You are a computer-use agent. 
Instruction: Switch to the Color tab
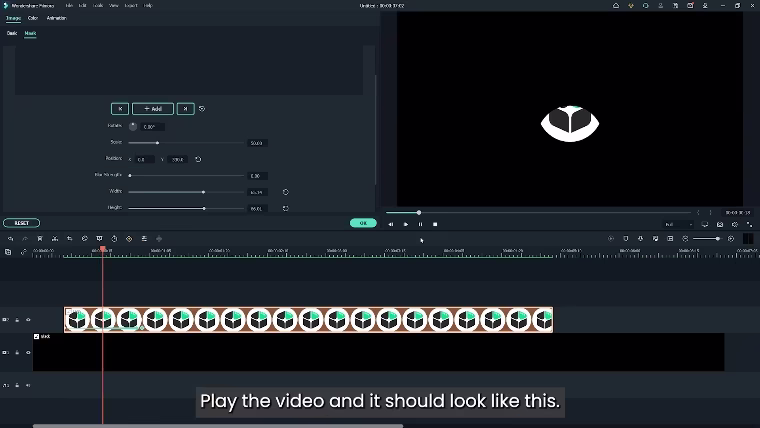click(32, 18)
